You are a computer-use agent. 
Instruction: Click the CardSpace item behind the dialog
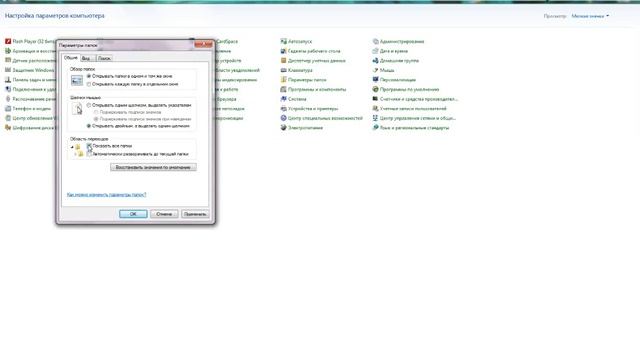[227, 41]
